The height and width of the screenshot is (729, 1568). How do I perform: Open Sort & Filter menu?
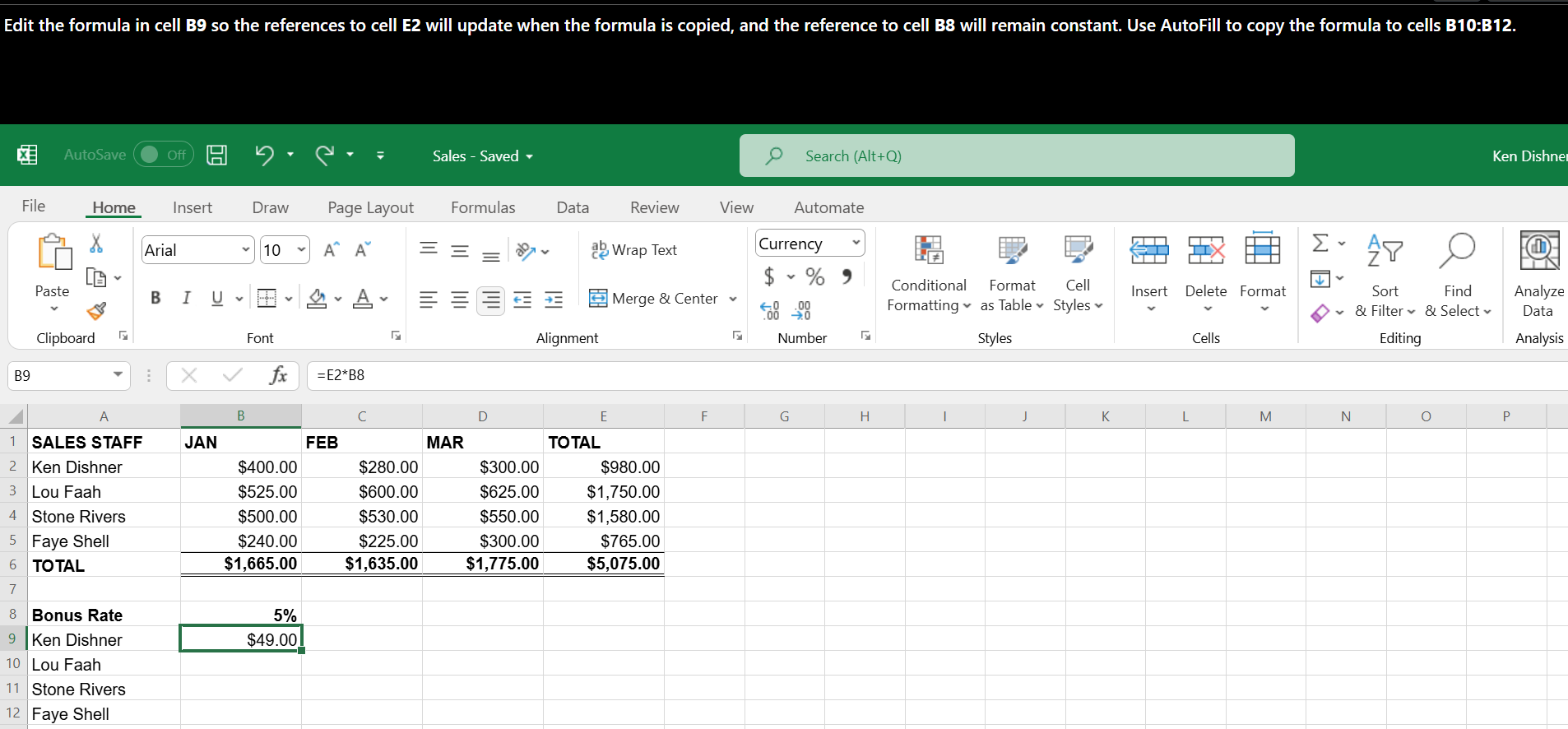pos(1385,277)
